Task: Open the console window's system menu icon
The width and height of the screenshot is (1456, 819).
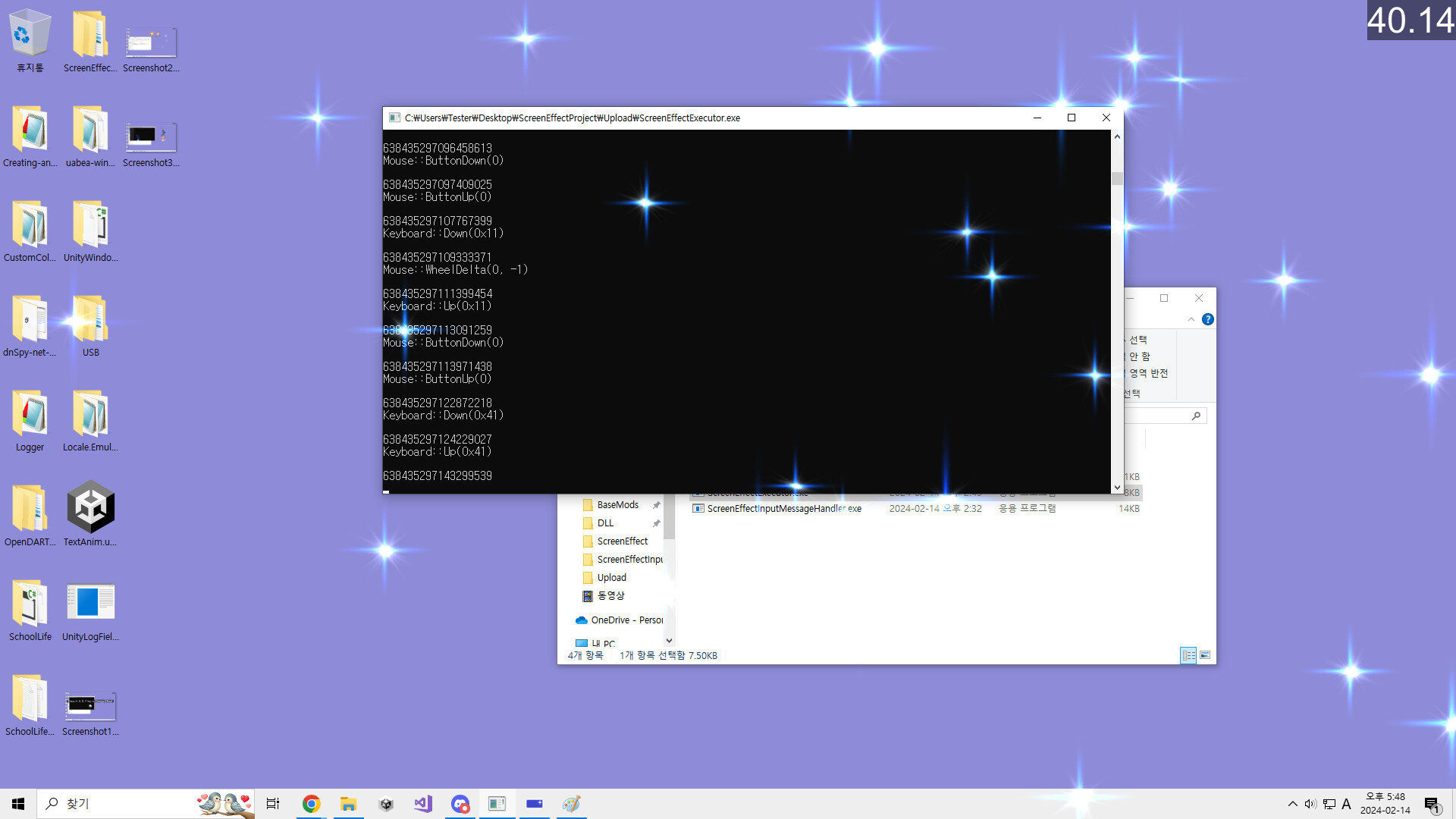Action: (x=394, y=118)
